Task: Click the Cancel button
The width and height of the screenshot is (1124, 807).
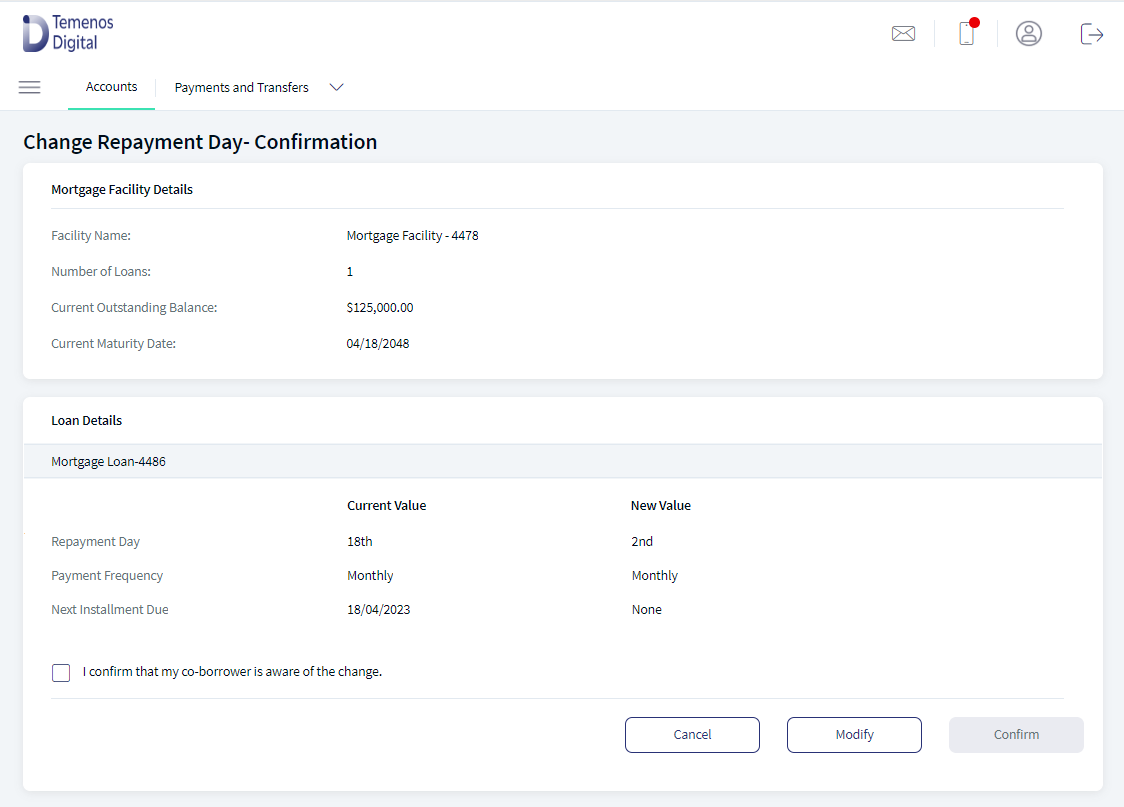Action: point(692,735)
